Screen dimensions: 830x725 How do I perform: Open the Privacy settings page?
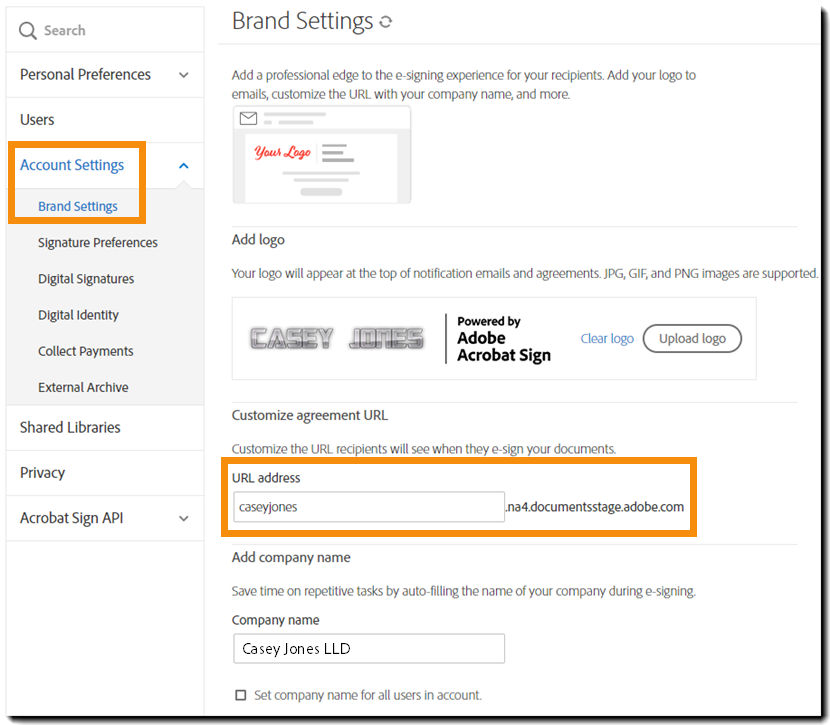click(42, 472)
